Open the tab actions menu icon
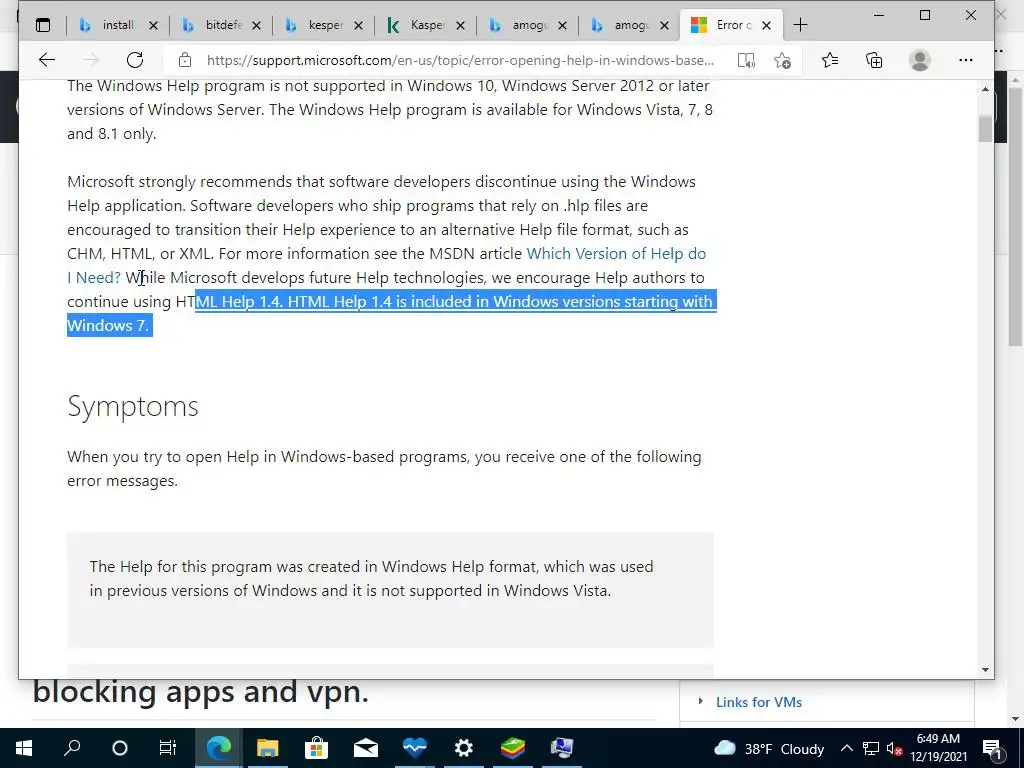This screenshot has width=1024, height=768. [43, 25]
